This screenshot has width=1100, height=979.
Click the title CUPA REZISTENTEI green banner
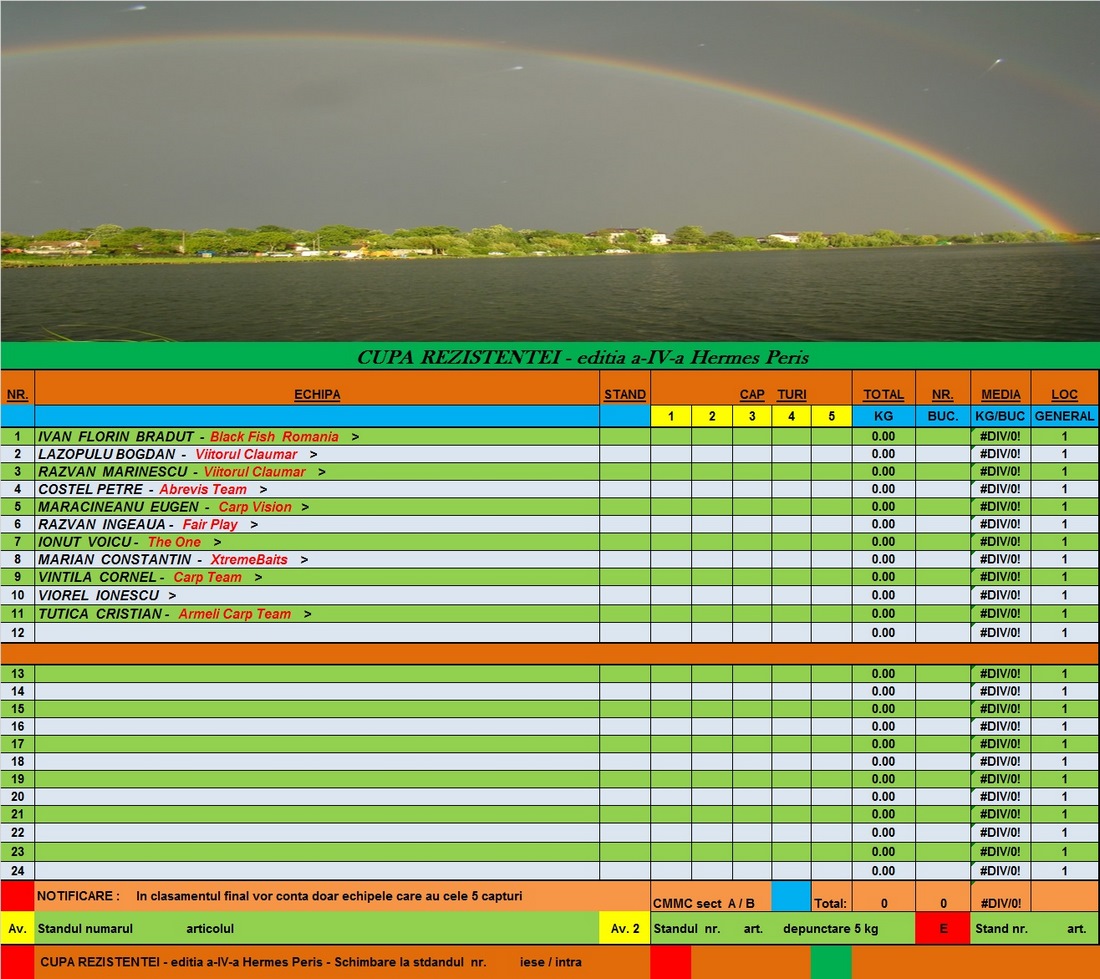tap(550, 356)
